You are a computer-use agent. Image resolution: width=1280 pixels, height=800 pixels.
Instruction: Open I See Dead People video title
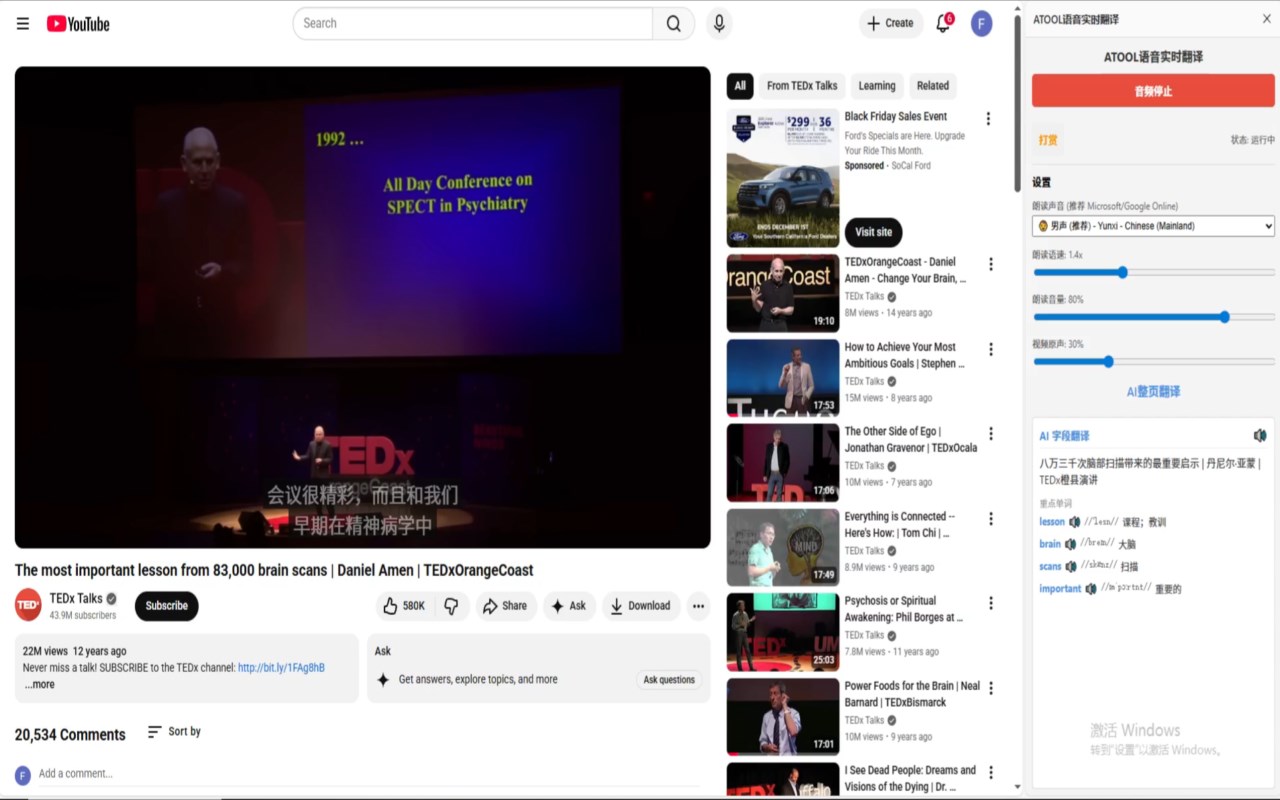pos(910,778)
